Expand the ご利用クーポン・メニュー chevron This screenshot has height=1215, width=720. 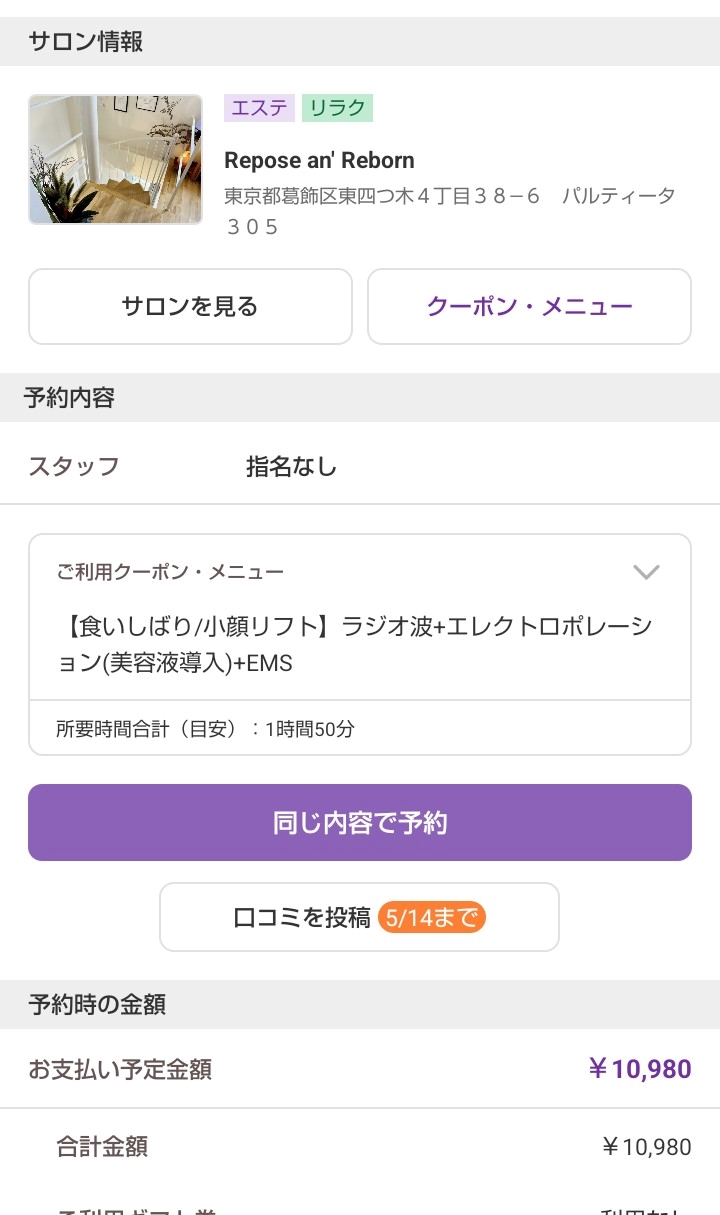646,572
